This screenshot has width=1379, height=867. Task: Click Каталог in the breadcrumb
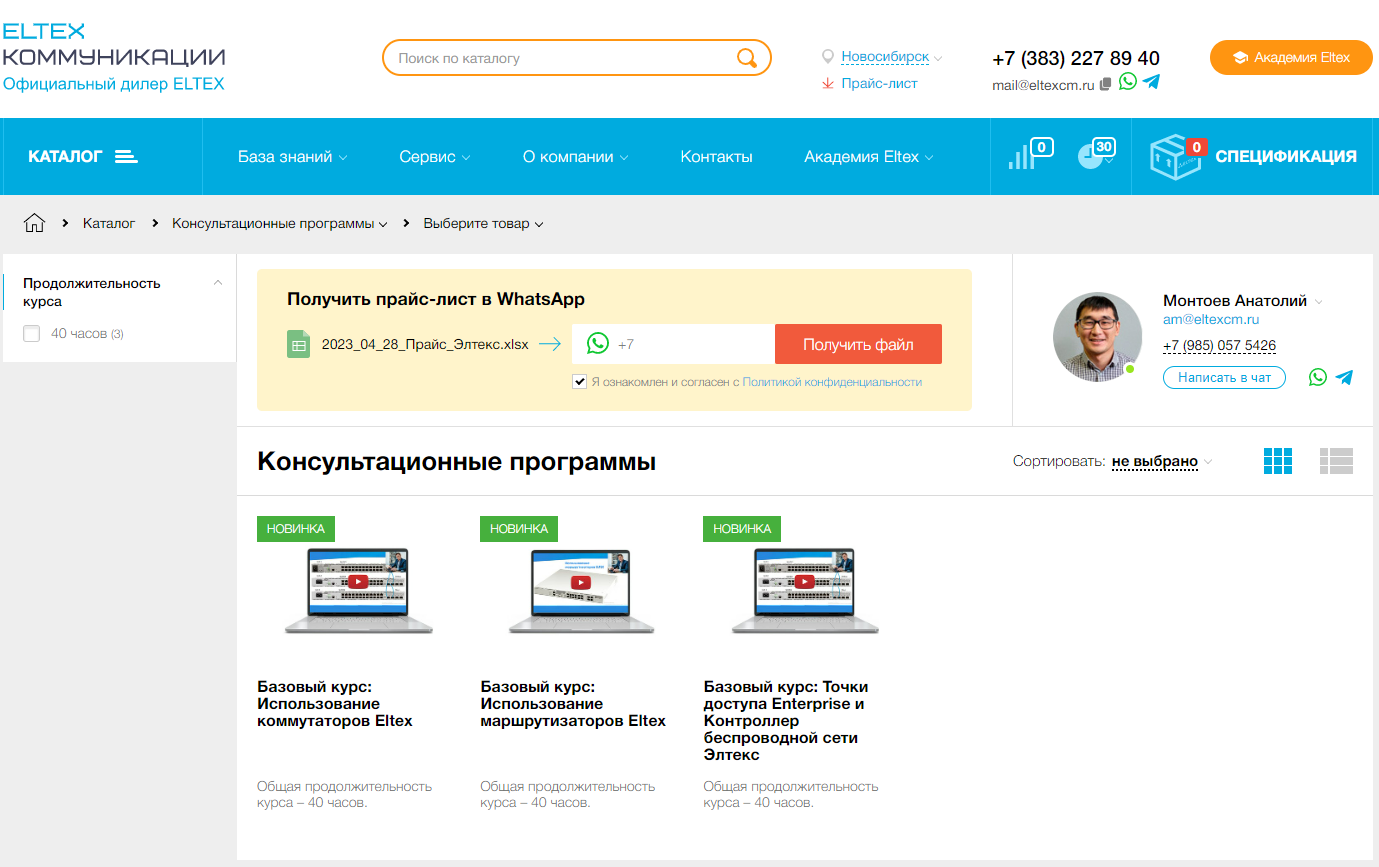(x=109, y=224)
